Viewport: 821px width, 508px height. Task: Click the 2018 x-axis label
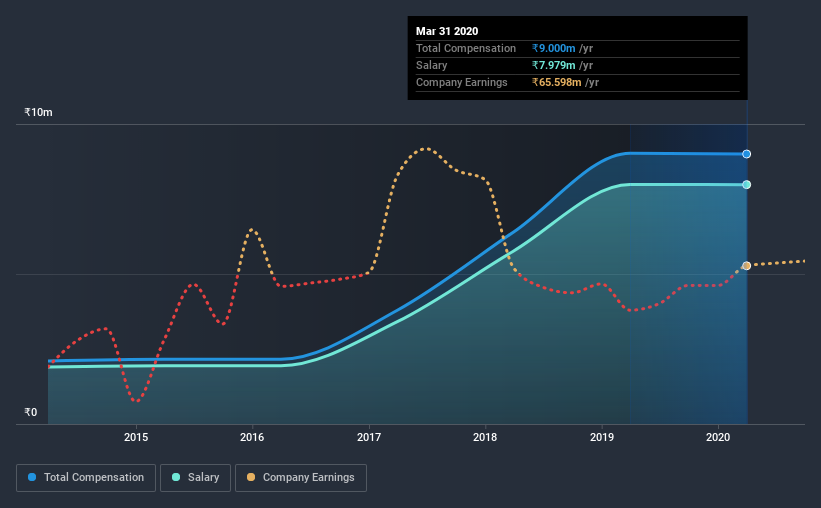(485, 437)
